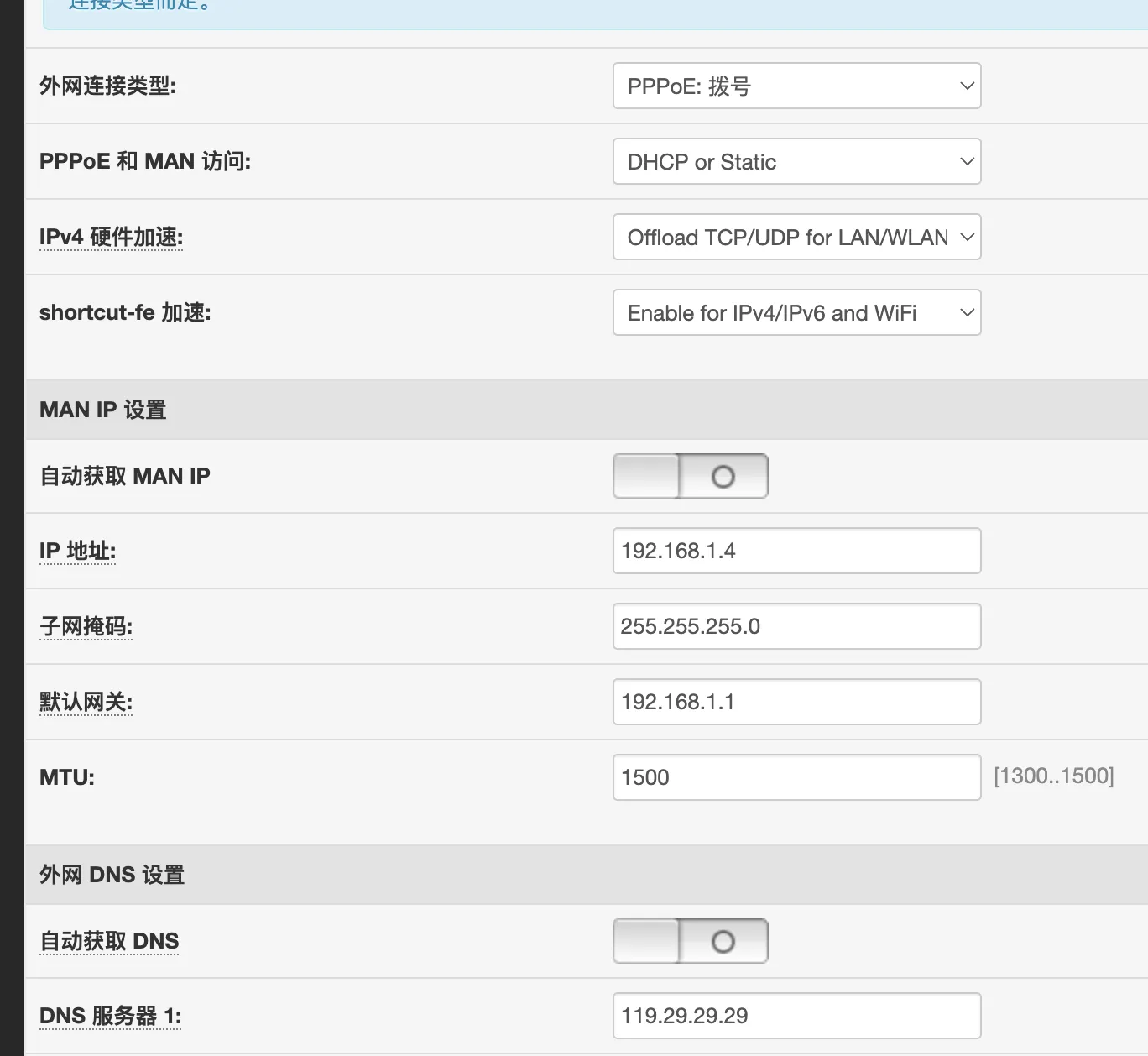
Task: Click the DNS 服务器 1 input field
Action: tap(796, 1016)
